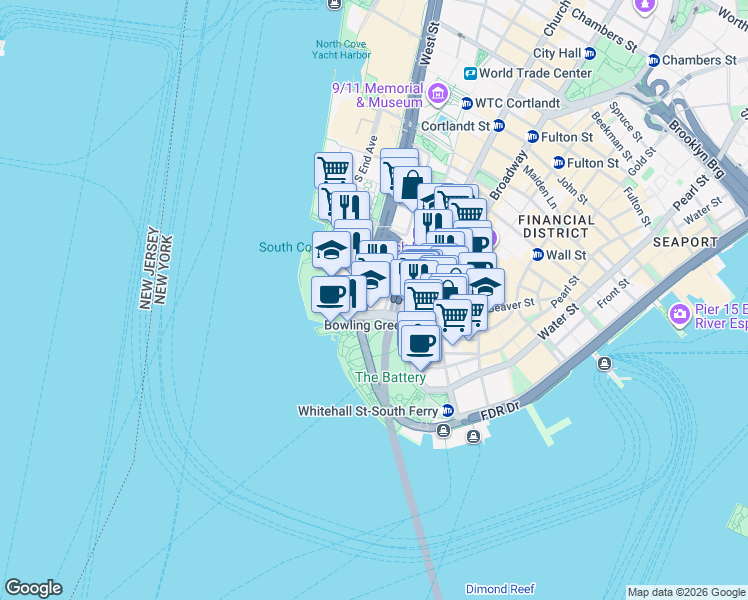Click the North Cove Yacht Harbor label
This screenshot has height=600, width=748.
pos(341,50)
